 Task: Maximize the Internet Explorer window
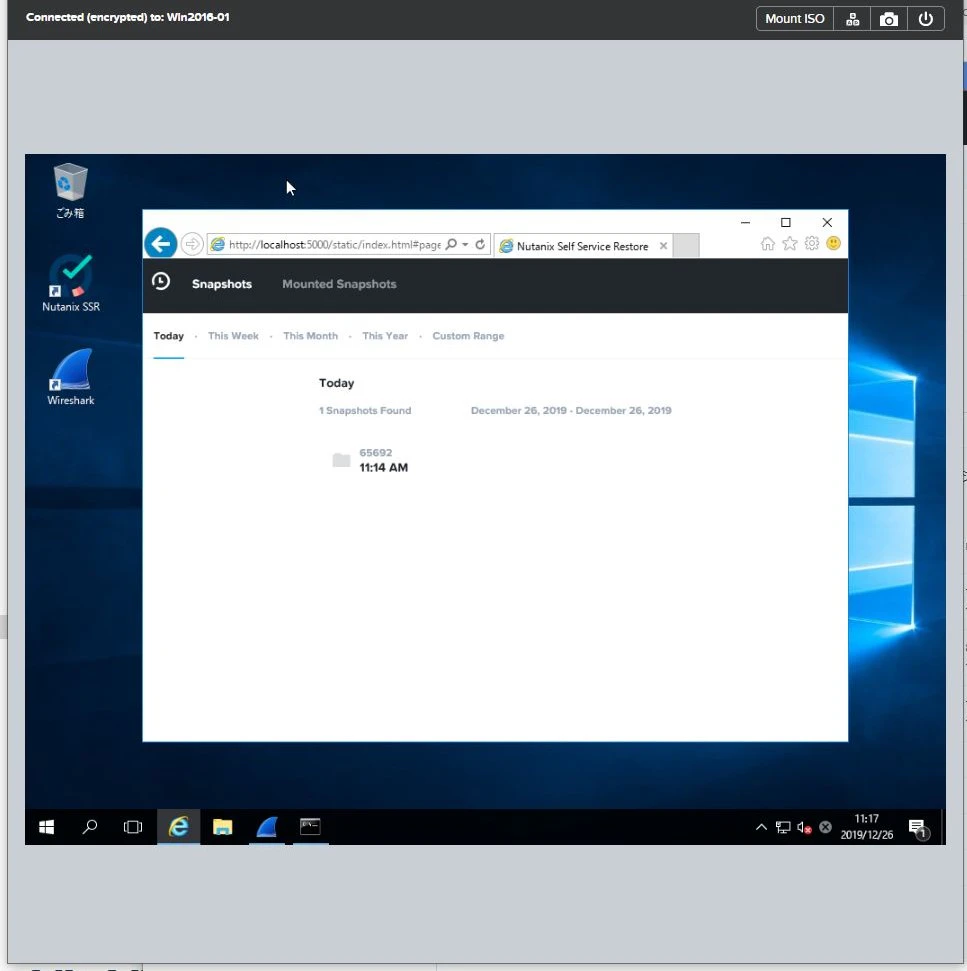coord(786,222)
